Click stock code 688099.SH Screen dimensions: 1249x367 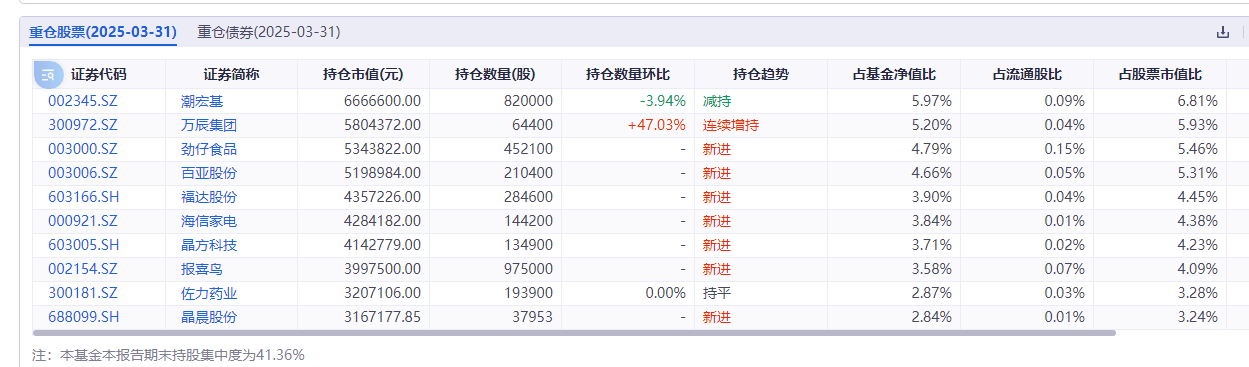pos(84,317)
